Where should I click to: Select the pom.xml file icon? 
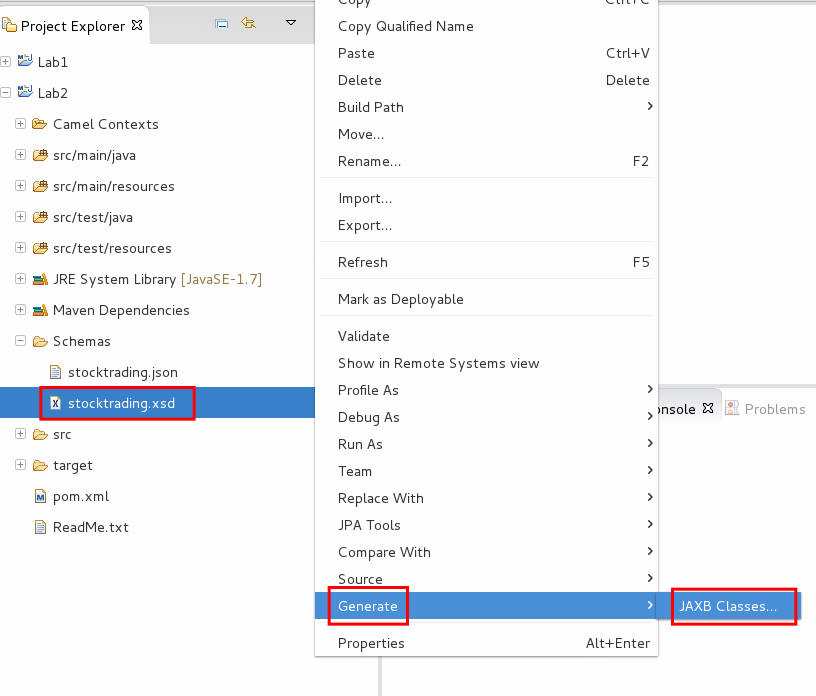tap(40, 496)
